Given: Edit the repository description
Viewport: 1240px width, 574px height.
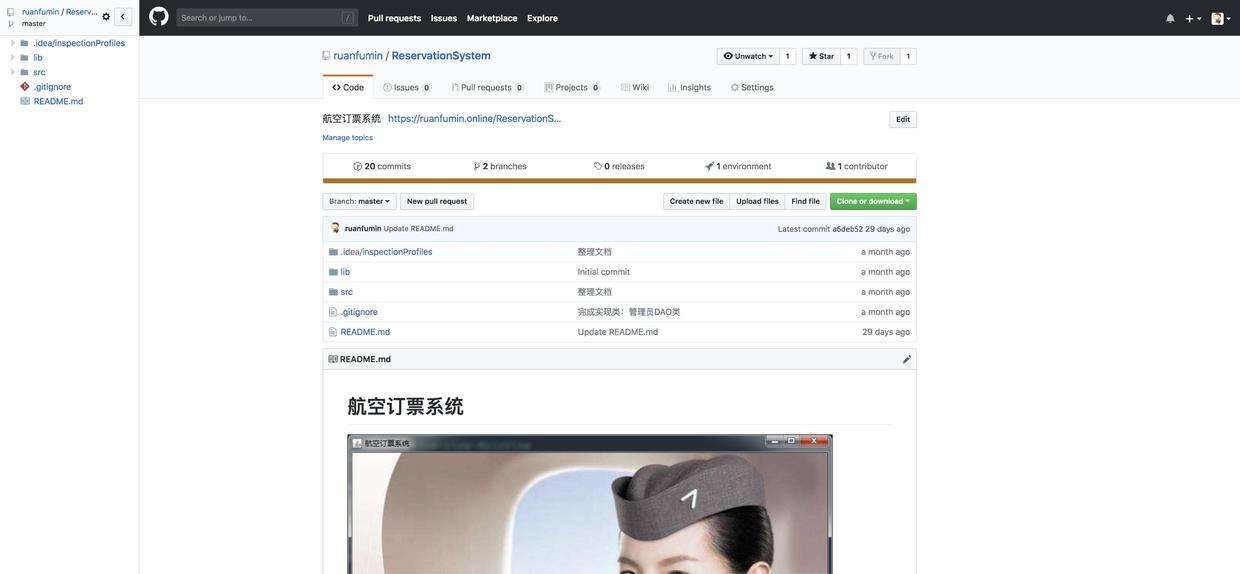Looking at the screenshot, I should click(x=903, y=119).
